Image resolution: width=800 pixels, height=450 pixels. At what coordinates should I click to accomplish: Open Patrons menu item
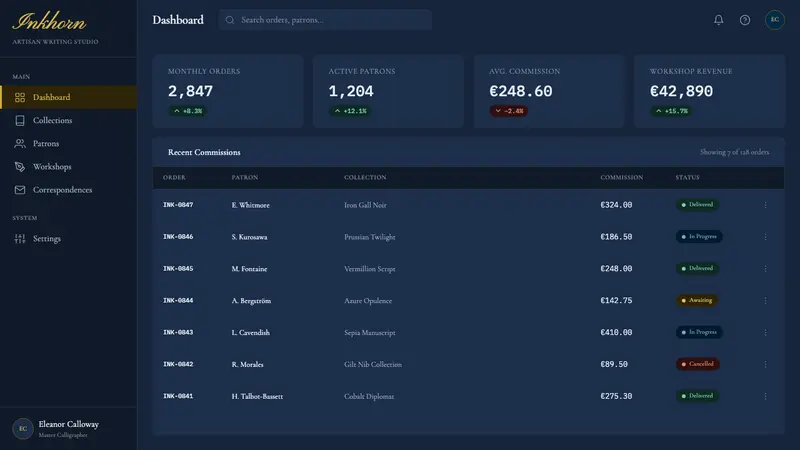pos(68,143)
